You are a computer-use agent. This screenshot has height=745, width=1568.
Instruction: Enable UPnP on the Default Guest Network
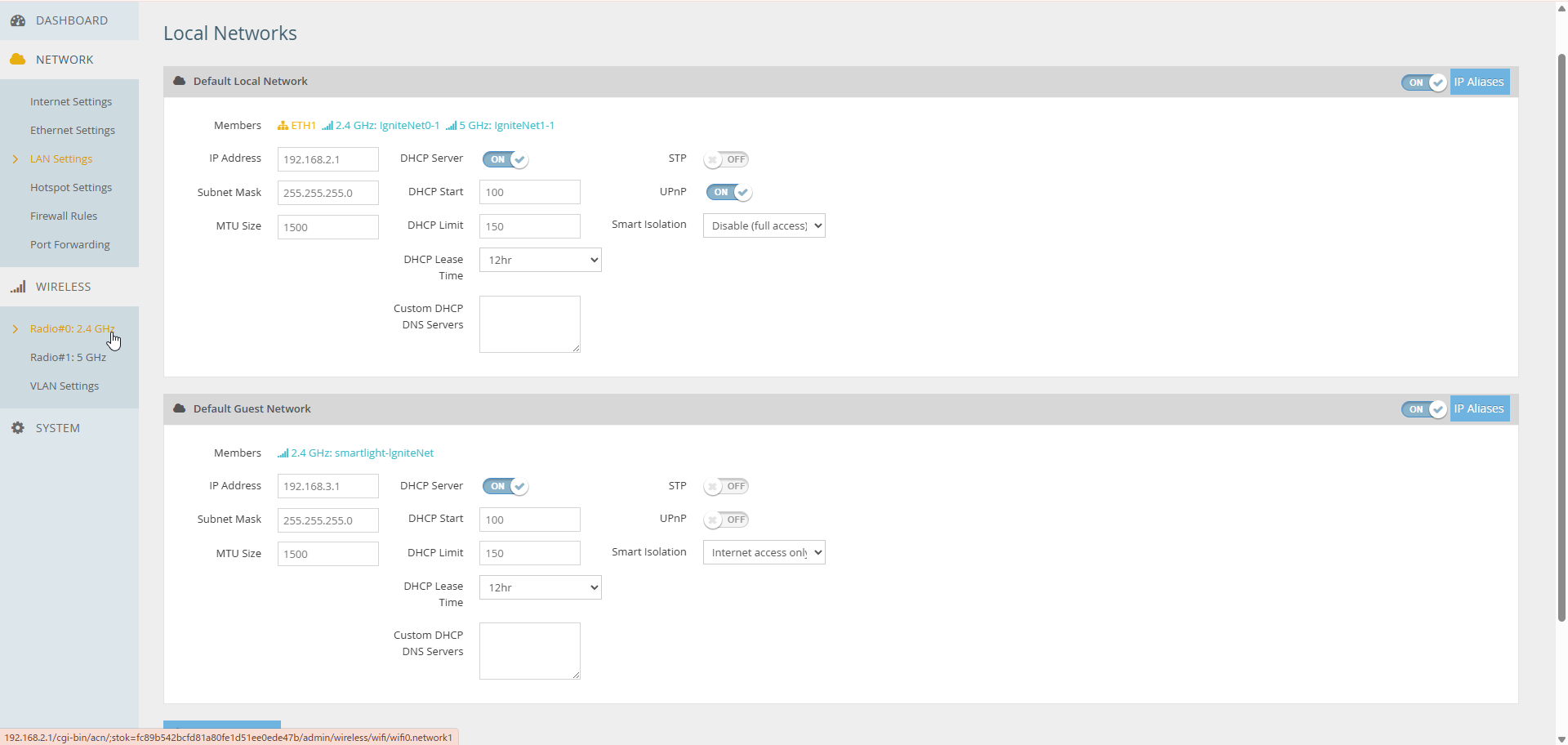726,520
